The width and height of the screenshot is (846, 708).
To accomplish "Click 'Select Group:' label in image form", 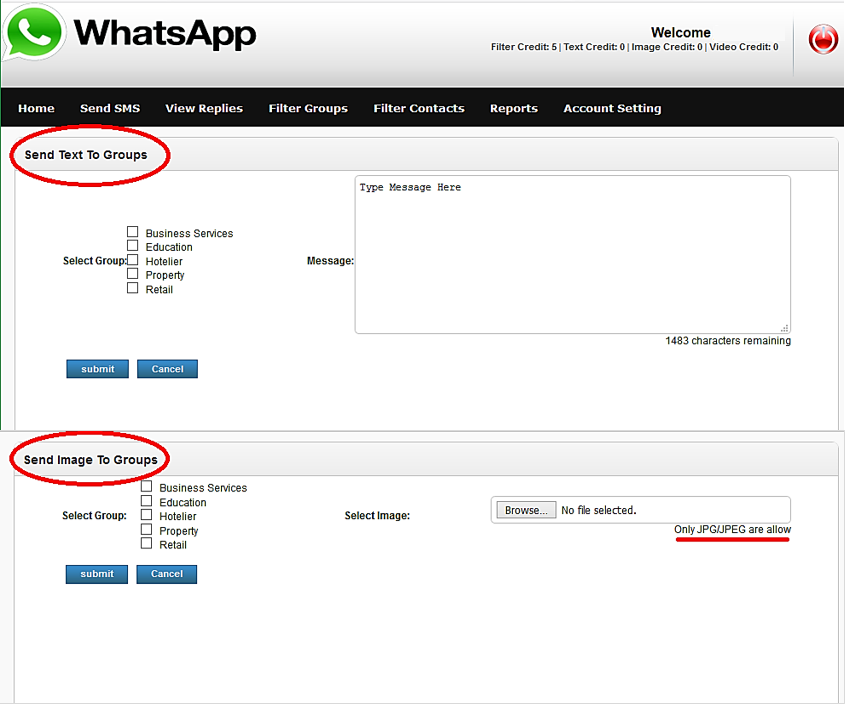I will click(94, 515).
